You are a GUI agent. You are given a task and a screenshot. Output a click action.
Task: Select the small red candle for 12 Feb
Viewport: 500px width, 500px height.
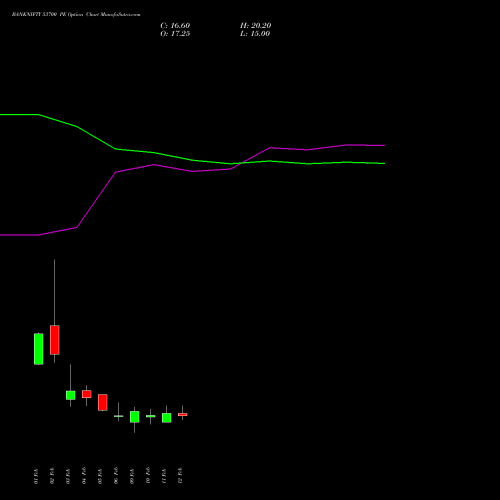click(x=183, y=415)
